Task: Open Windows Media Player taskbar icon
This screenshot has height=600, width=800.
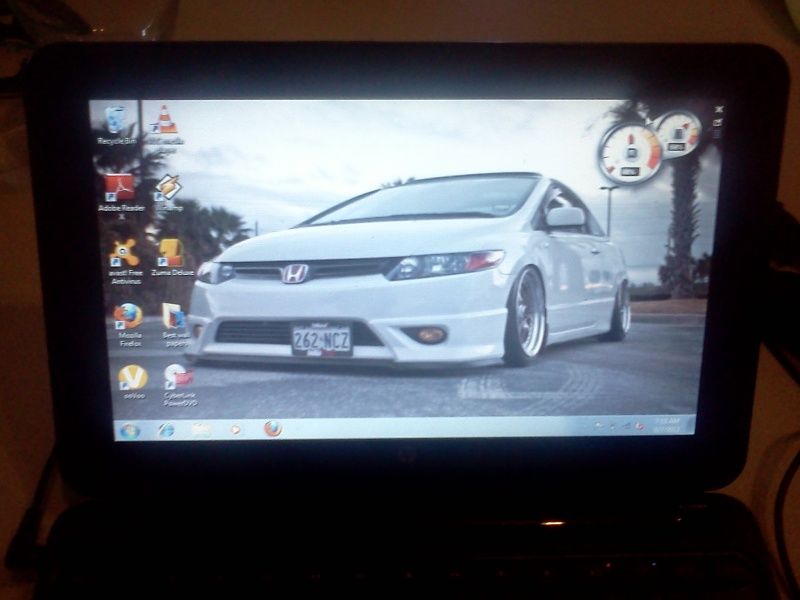Action: (x=236, y=430)
